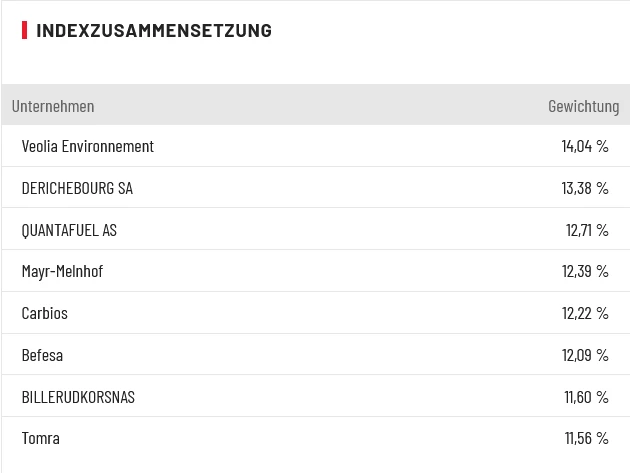The height and width of the screenshot is (473, 630).
Task: Click the red bar beside the heading
Action: [24, 30]
